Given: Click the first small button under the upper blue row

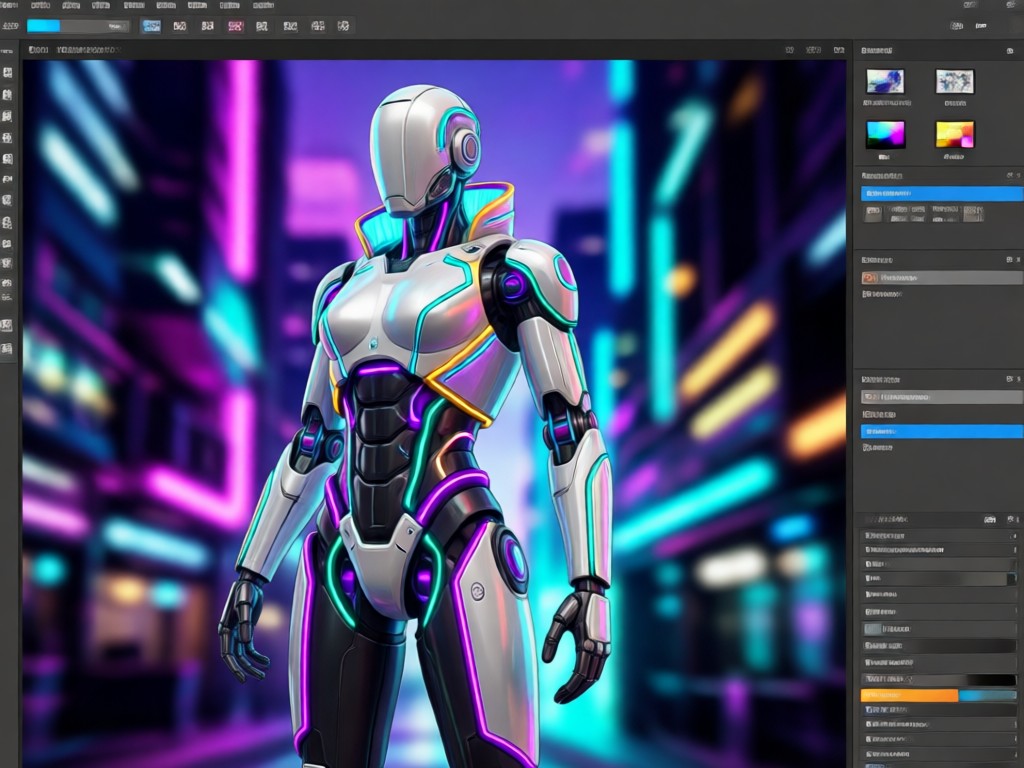Looking at the screenshot, I should tap(872, 213).
